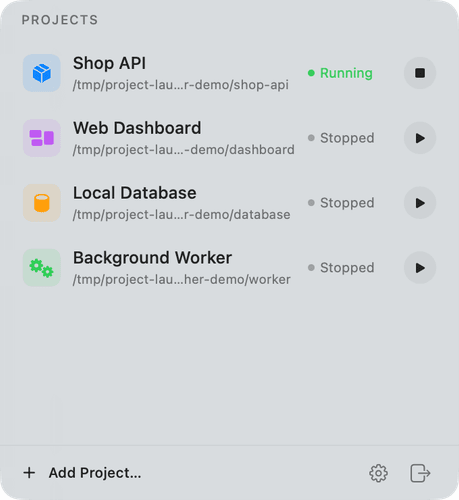Click the quit exit-arrow icon
459x500 pixels.
click(420, 473)
